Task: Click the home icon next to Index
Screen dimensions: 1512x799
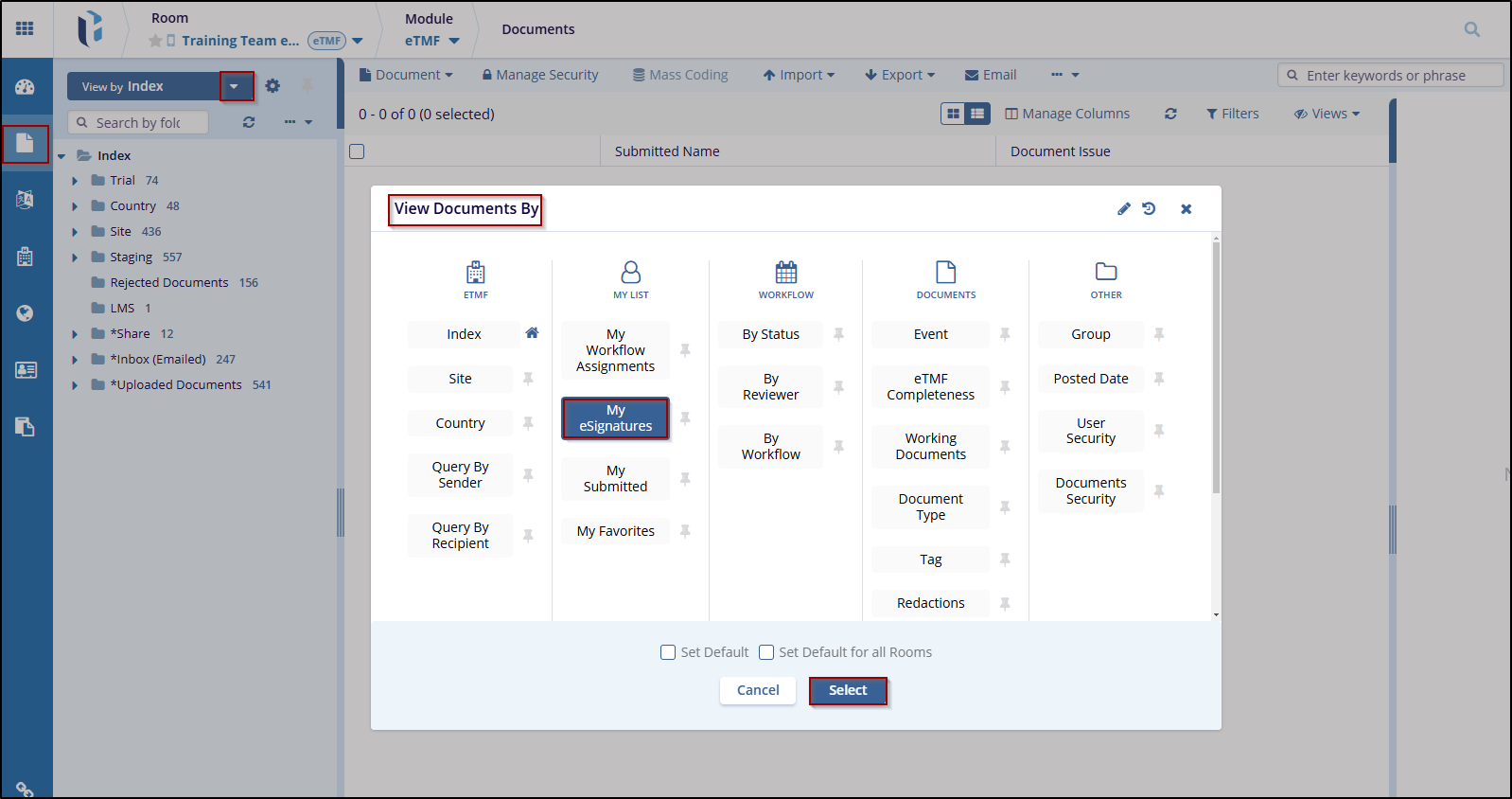Action: point(532,333)
